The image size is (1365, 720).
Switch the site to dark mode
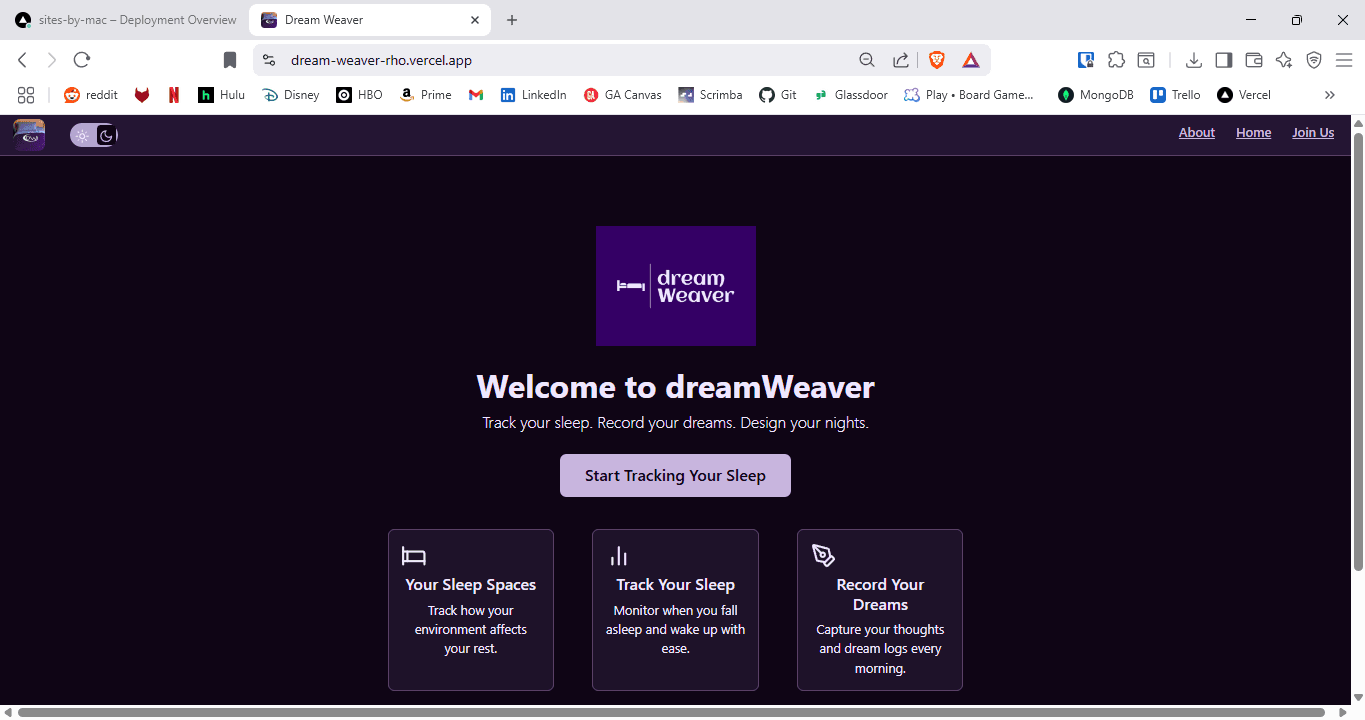(104, 134)
